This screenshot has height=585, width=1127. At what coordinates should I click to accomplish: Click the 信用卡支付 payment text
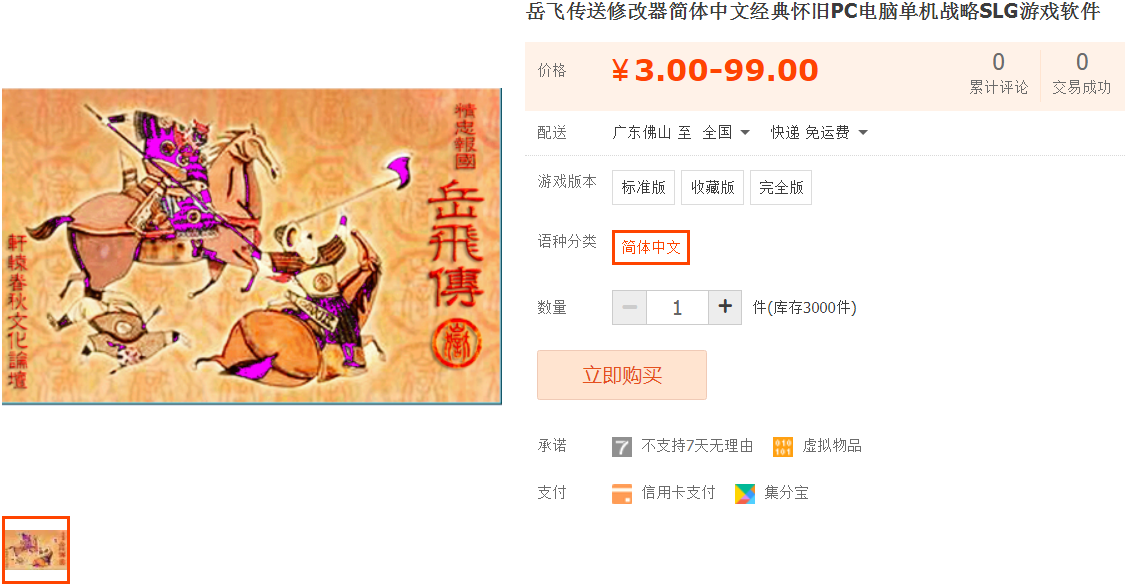coord(678,493)
